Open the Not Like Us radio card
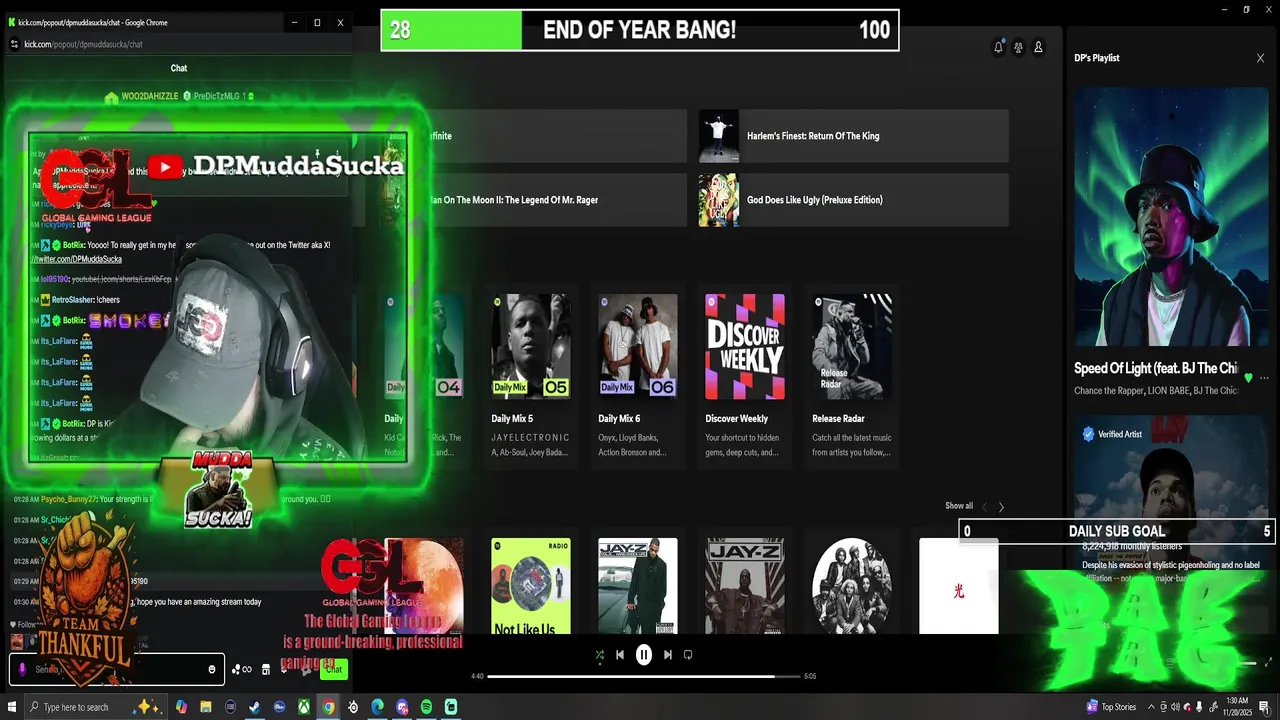1280x720 pixels. click(531, 586)
